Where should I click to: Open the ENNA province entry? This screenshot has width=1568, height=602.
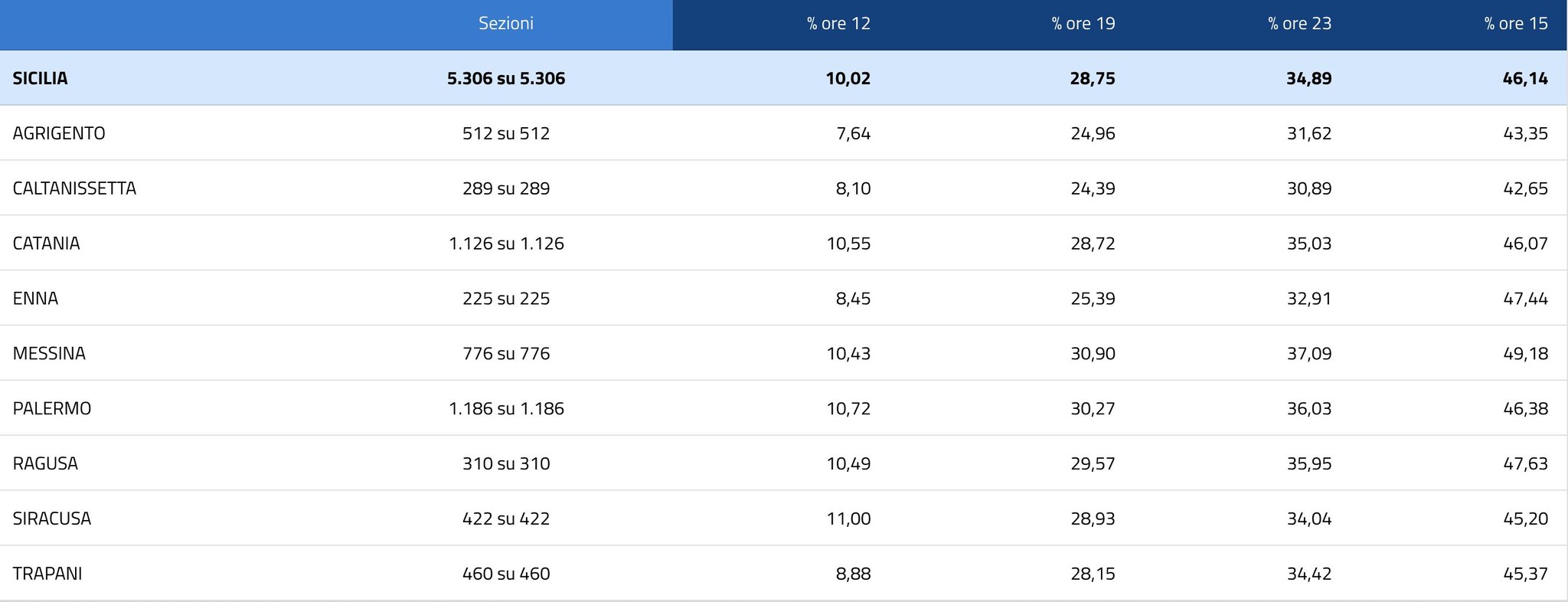35,299
